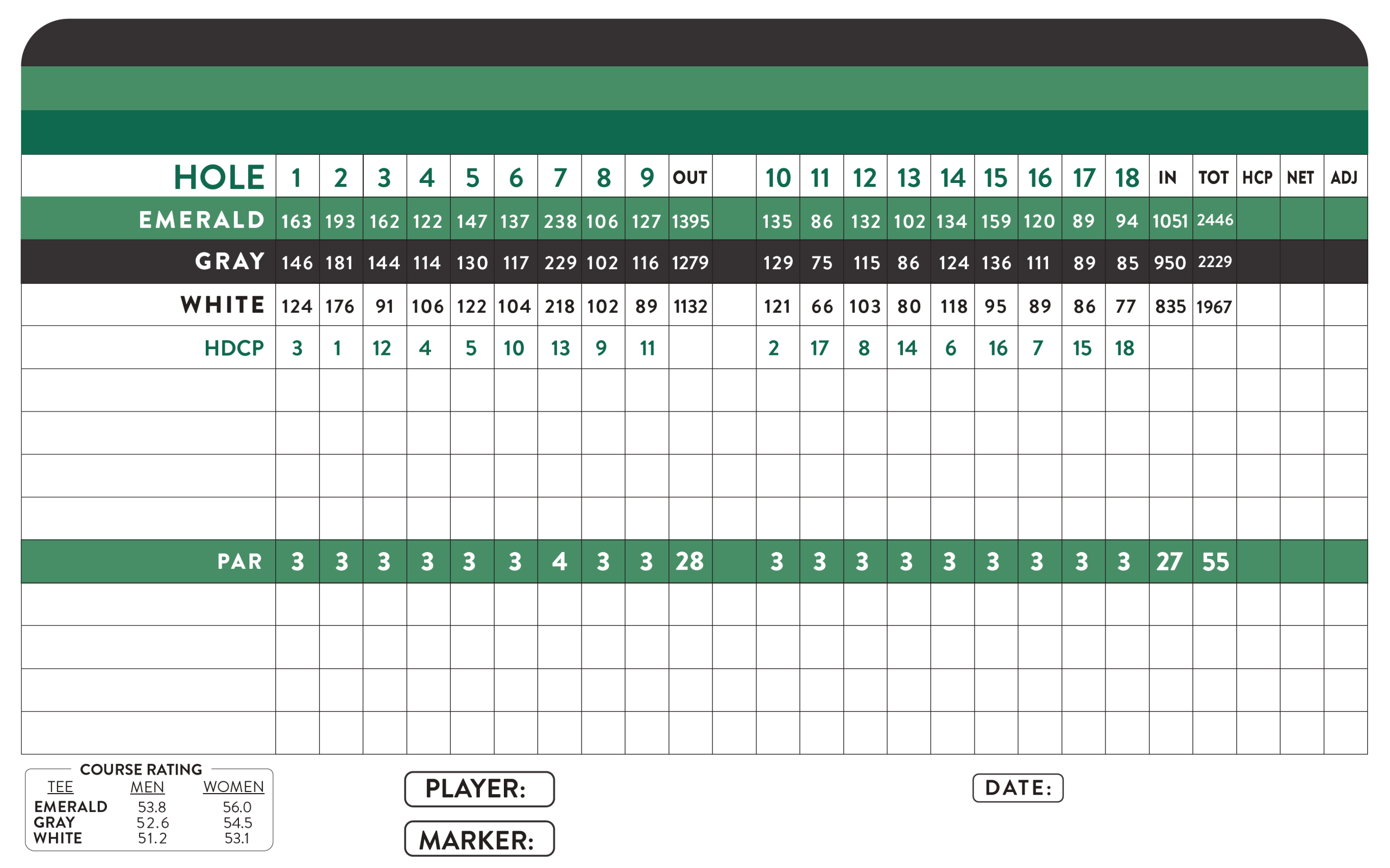Screen dimensions: 1390x868
Task: Click the WOMEN heading in course rating
Action: (x=233, y=787)
